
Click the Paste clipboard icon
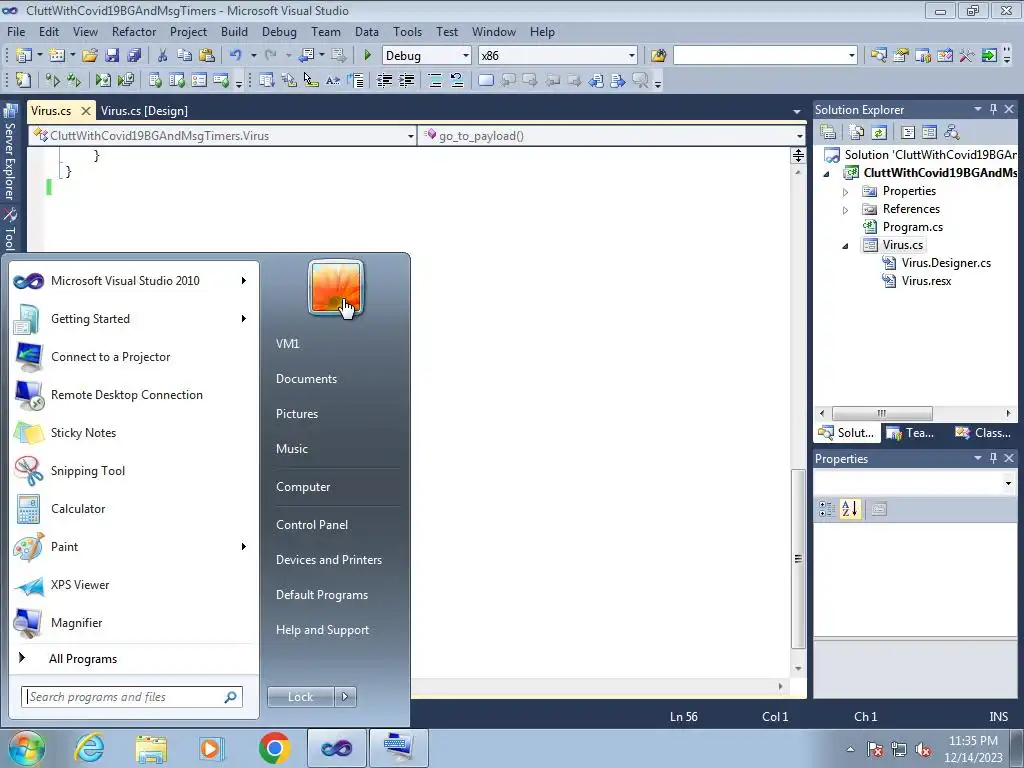pos(206,56)
